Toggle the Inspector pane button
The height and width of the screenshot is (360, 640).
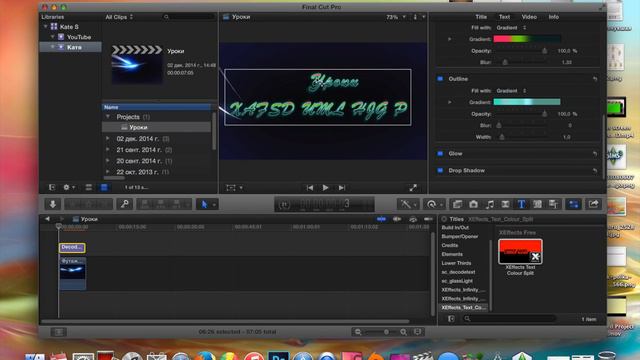tap(573, 204)
